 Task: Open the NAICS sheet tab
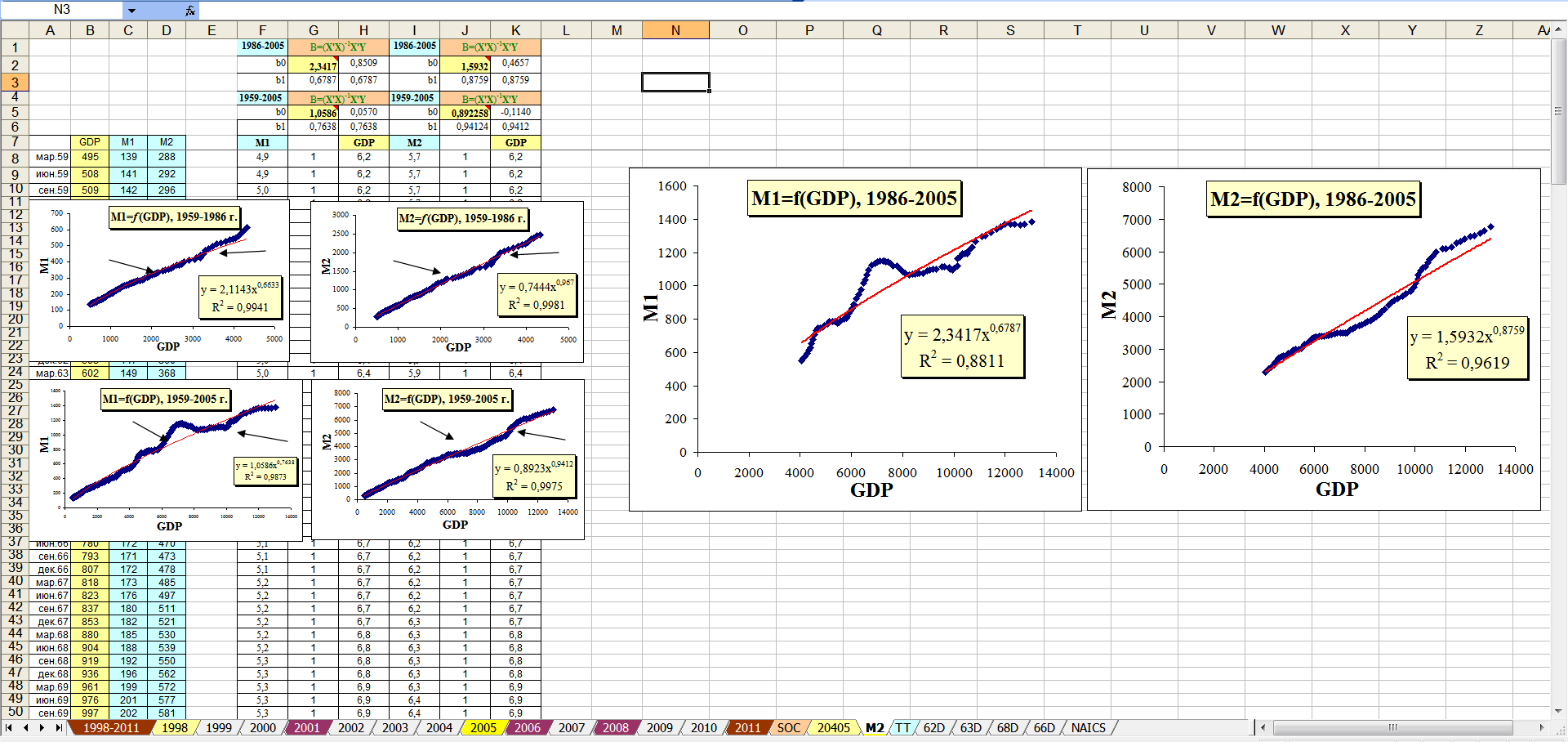click(x=1088, y=727)
